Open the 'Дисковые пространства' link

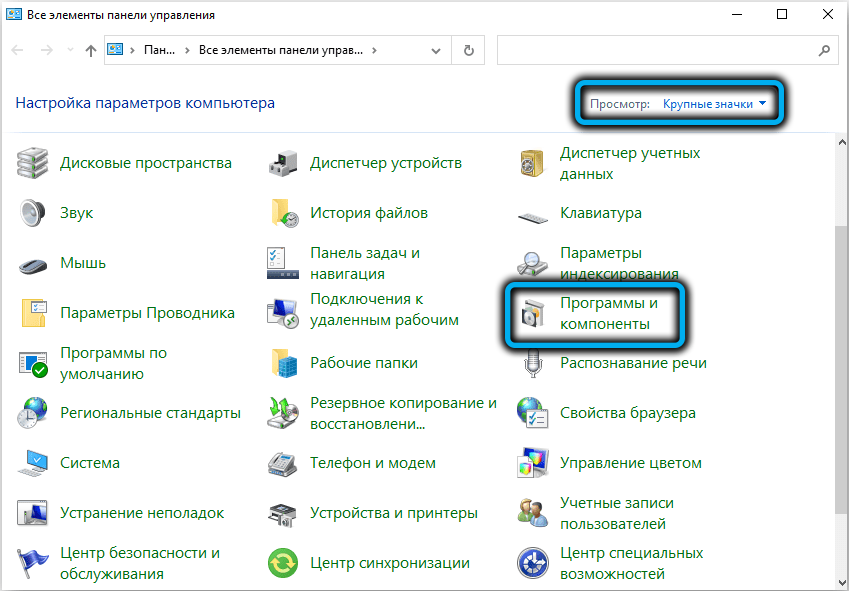click(x=146, y=163)
